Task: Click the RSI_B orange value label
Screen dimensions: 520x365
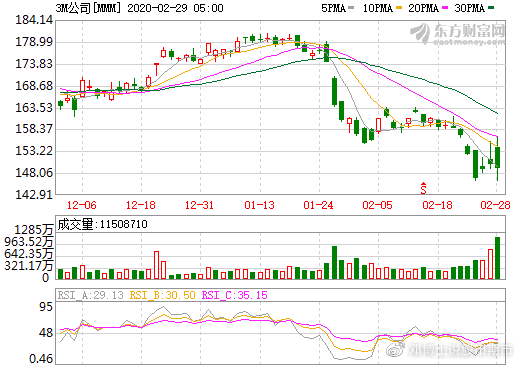Action: pos(162,295)
